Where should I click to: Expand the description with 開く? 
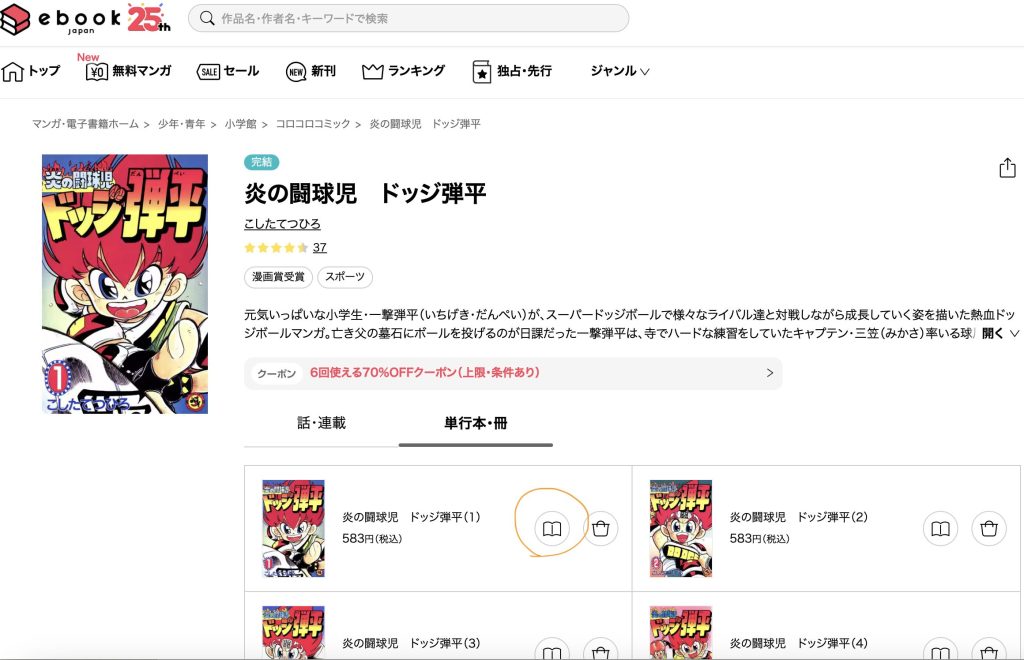coord(1000,333)
